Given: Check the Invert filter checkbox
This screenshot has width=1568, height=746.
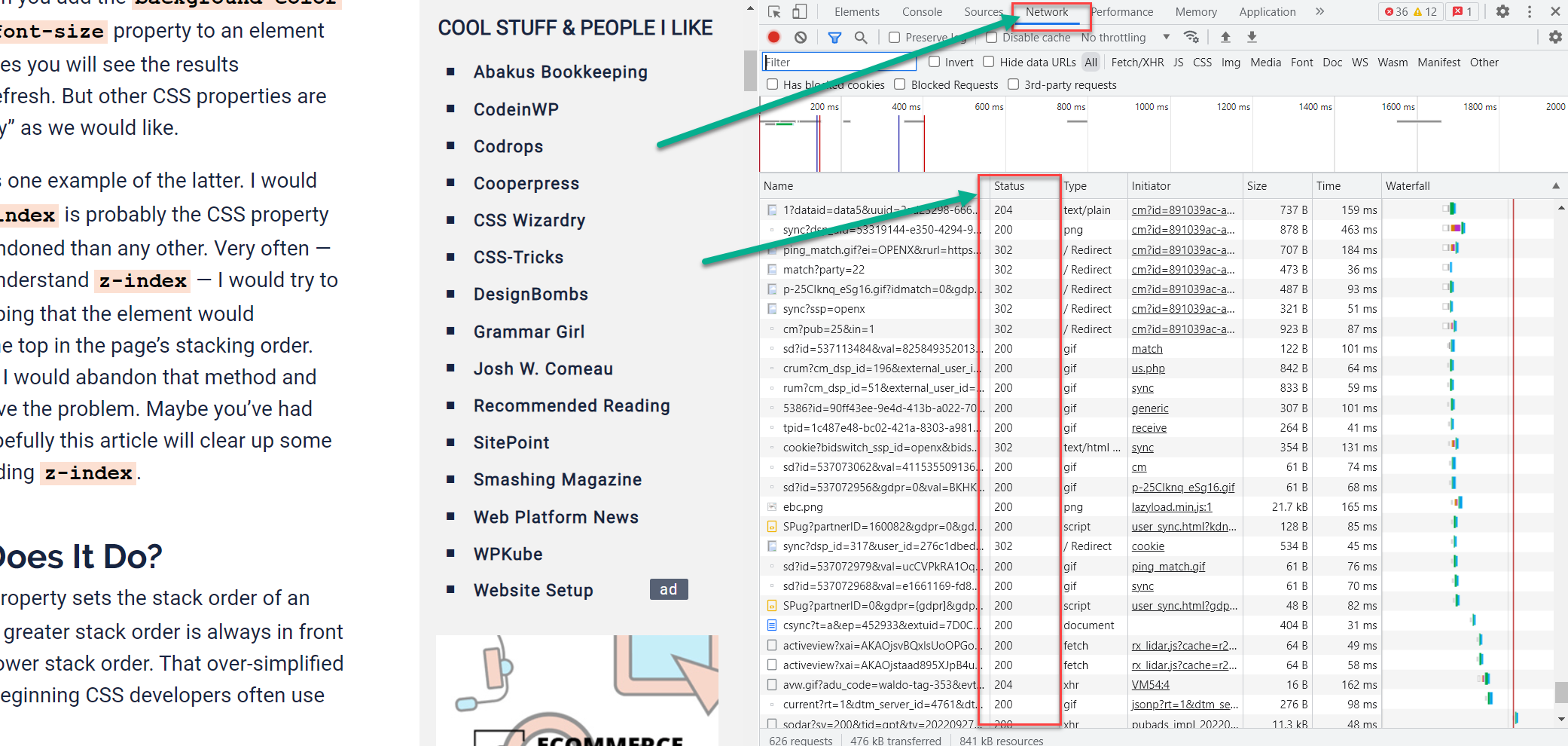Looking at the screenshot, I should 935,62.
